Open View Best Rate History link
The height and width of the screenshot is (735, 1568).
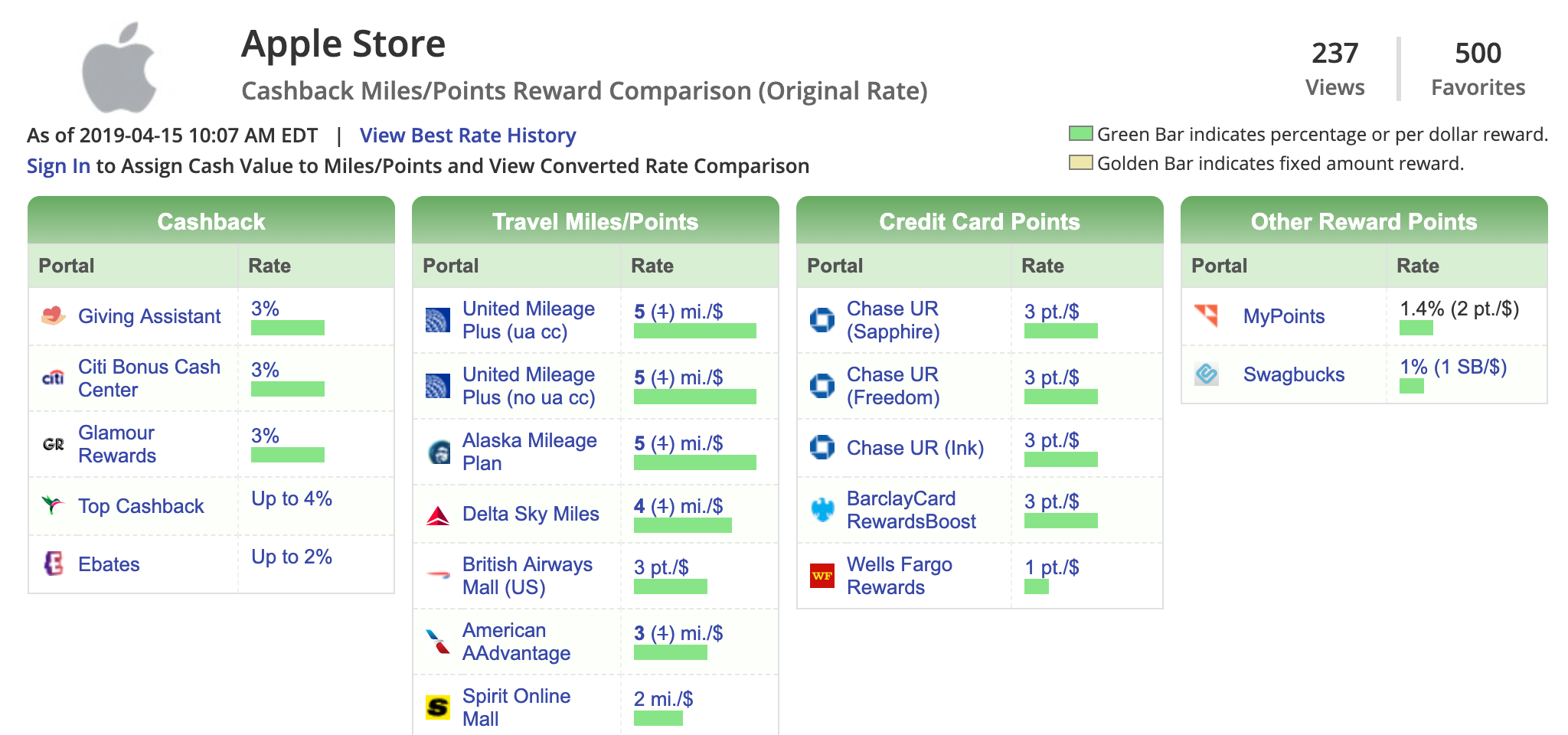click(468, 136)
